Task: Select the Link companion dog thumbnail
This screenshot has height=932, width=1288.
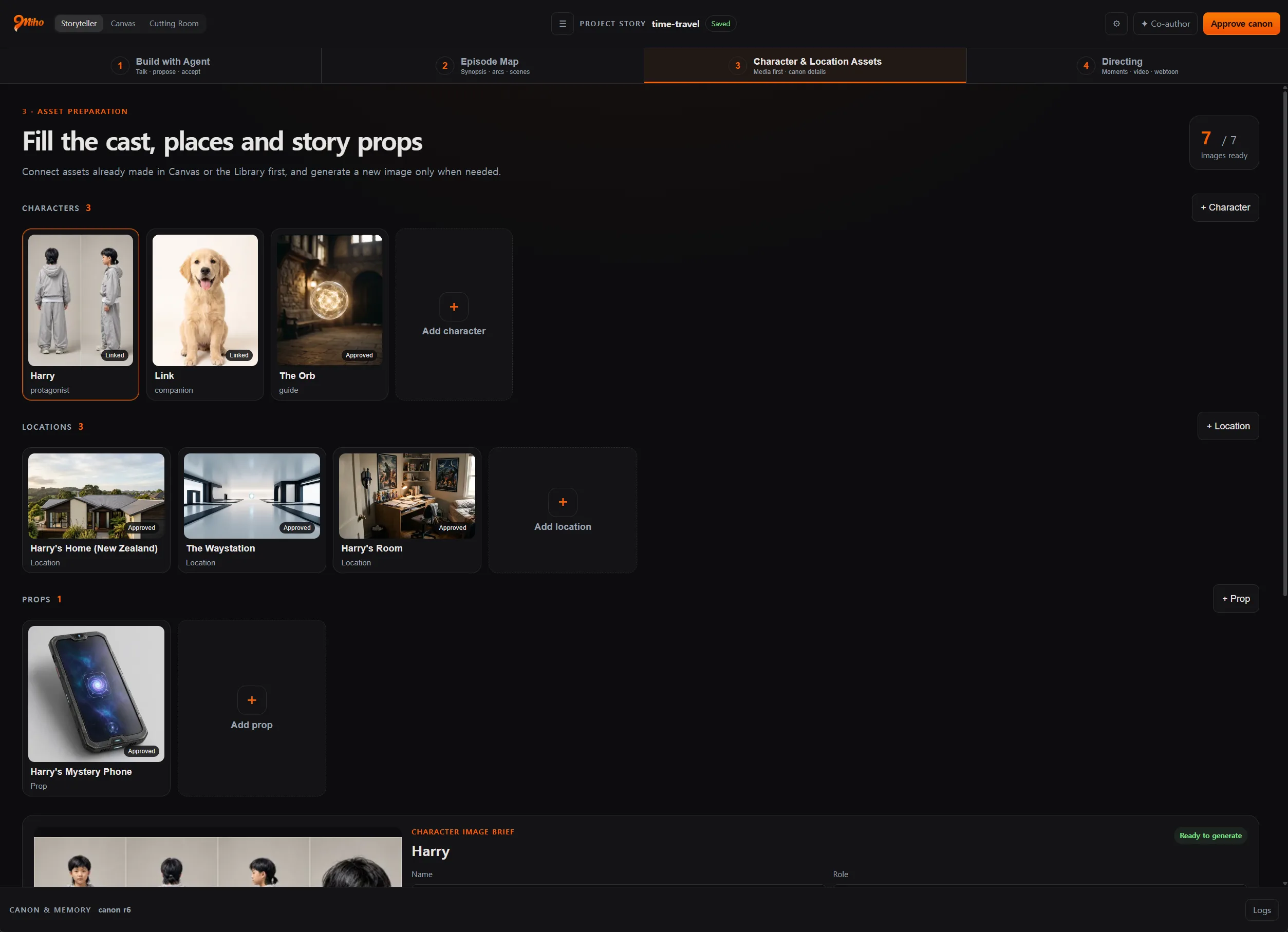Action: click(205, 300)
